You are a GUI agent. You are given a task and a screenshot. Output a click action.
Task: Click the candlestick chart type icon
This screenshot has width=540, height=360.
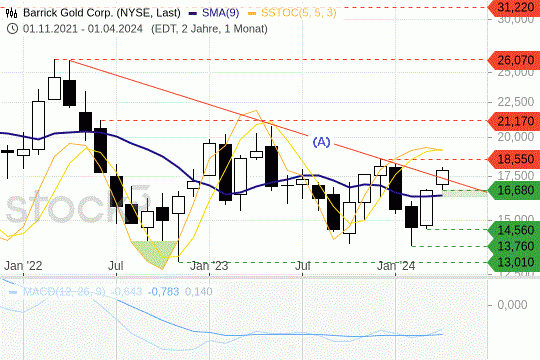[12, 13]
